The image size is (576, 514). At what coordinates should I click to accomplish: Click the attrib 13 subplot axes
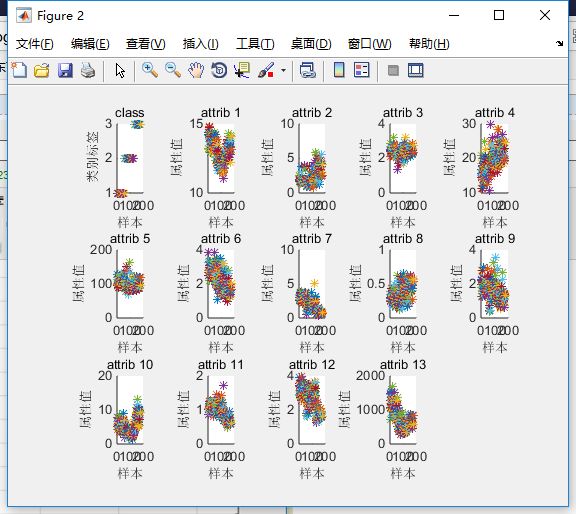(403, 410)
